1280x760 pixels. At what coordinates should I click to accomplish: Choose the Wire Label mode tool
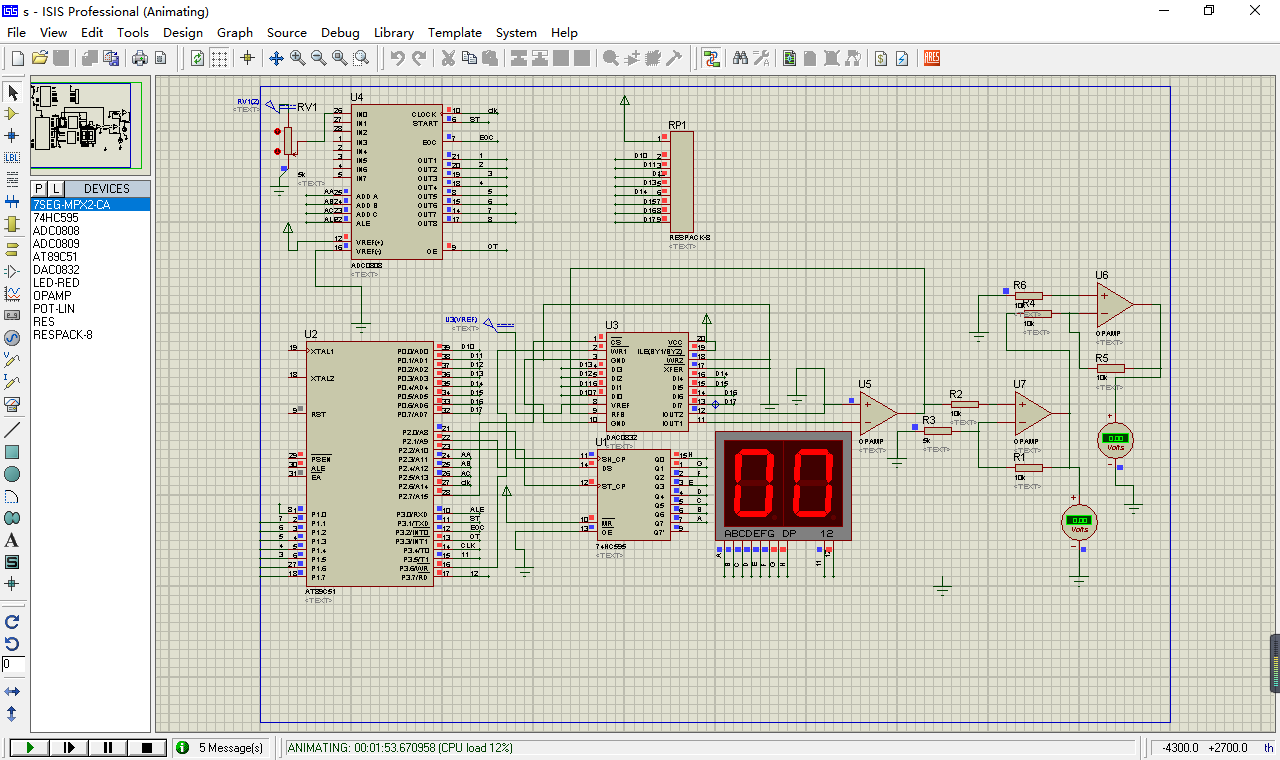pyautogui.click(x=13, y=157)
